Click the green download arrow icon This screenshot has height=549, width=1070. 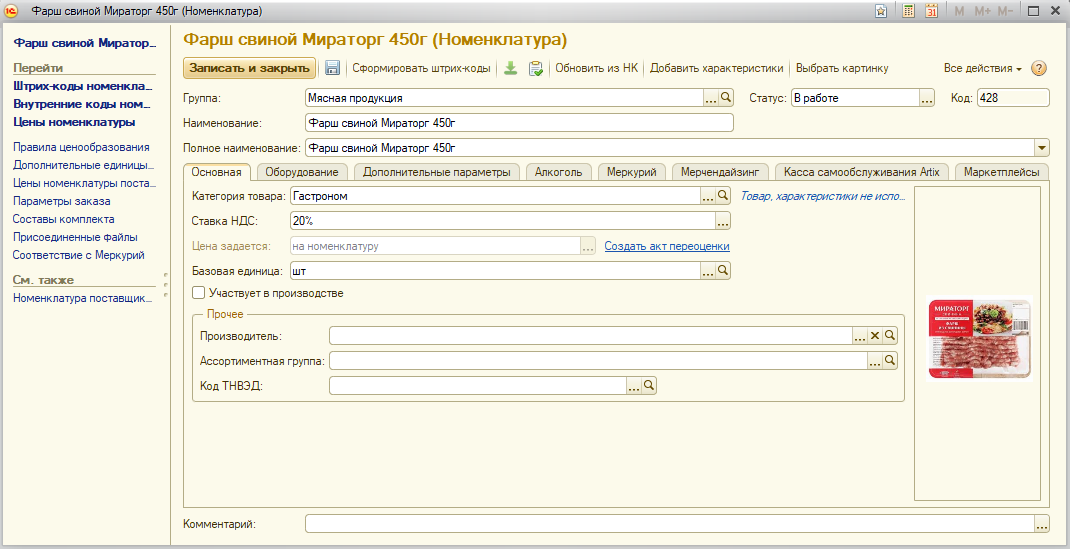pyautogui.click(x=510, y=69)
